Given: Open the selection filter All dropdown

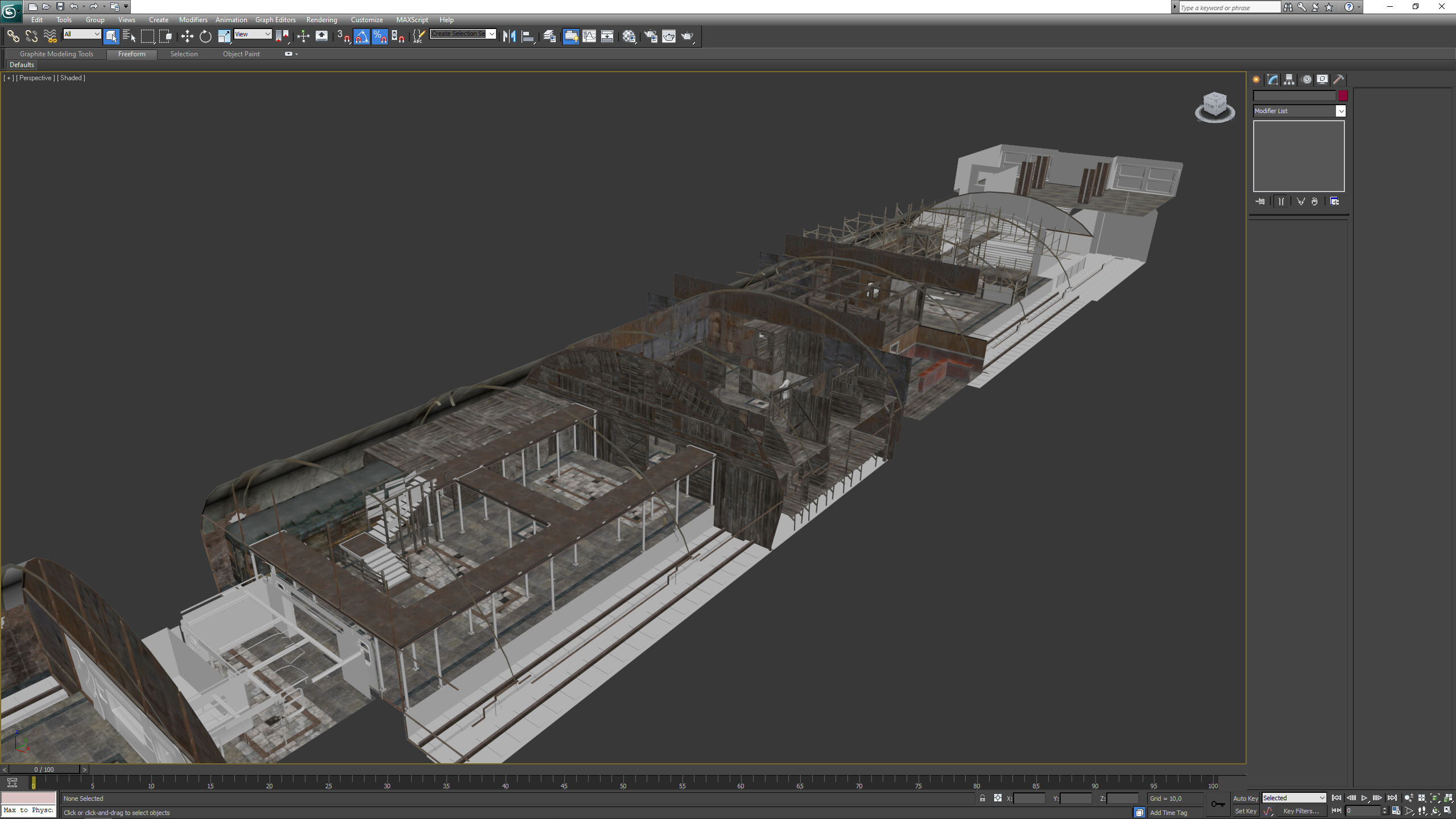Looking at the screenshot, I should [x=82, y=34].
